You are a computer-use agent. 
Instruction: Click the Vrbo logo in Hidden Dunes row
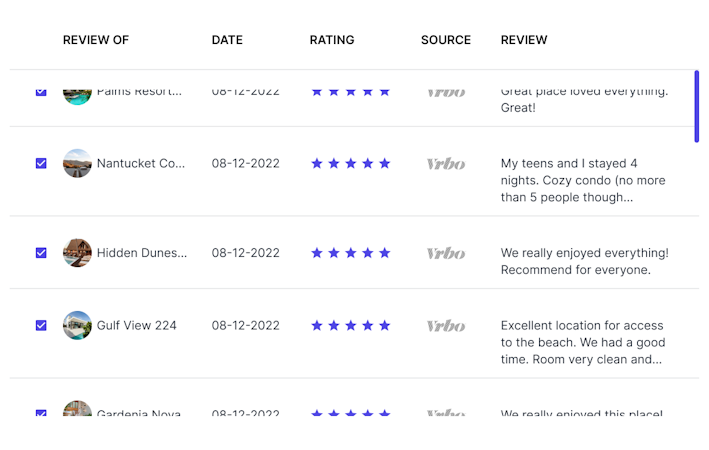click(445, 253)
